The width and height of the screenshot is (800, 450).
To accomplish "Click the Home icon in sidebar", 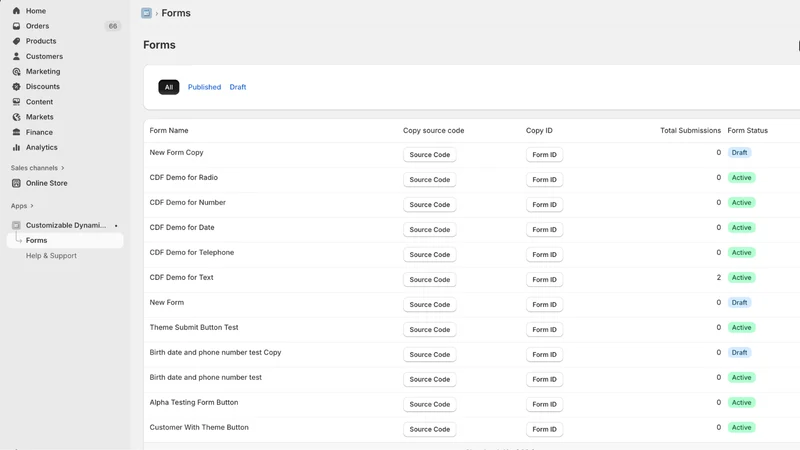I will pyautogui.click(x=16, y=11).
